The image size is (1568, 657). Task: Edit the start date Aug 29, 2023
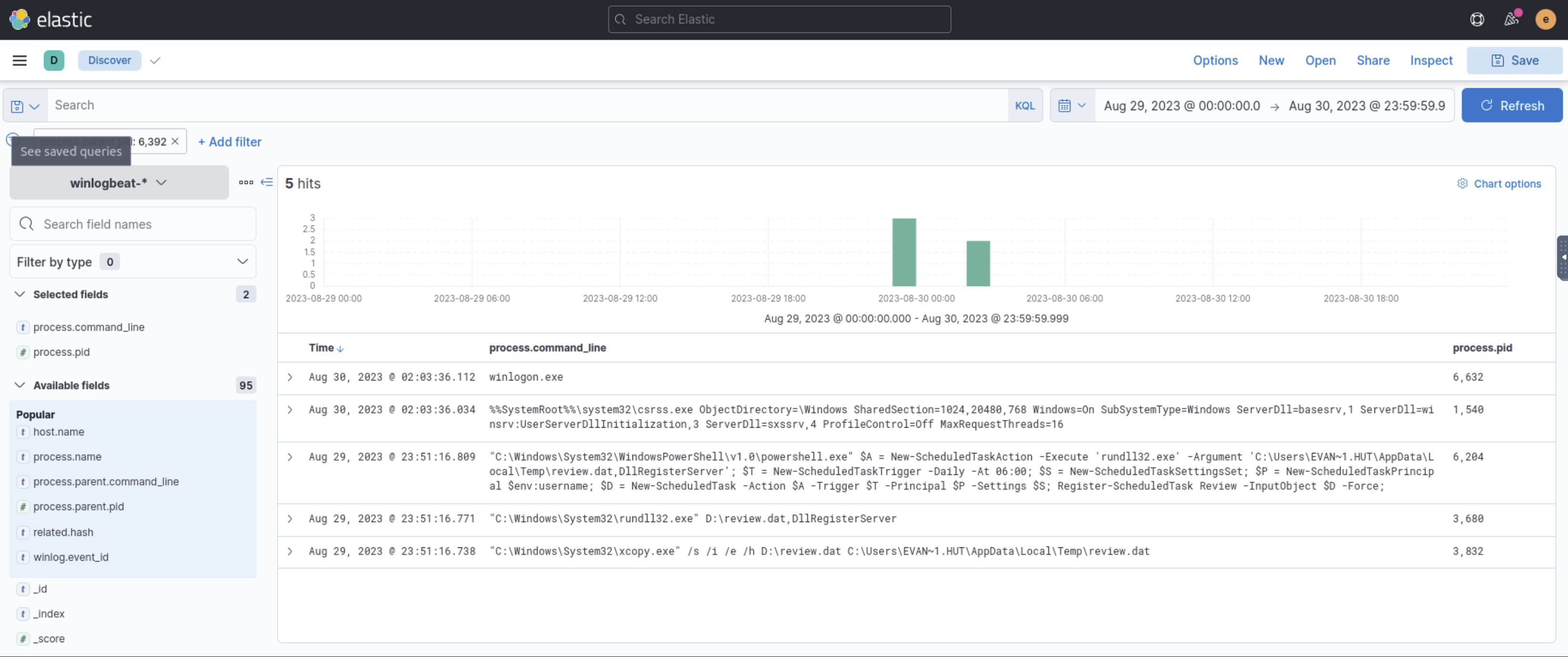pyautogui.click(x=1181, y=106)
